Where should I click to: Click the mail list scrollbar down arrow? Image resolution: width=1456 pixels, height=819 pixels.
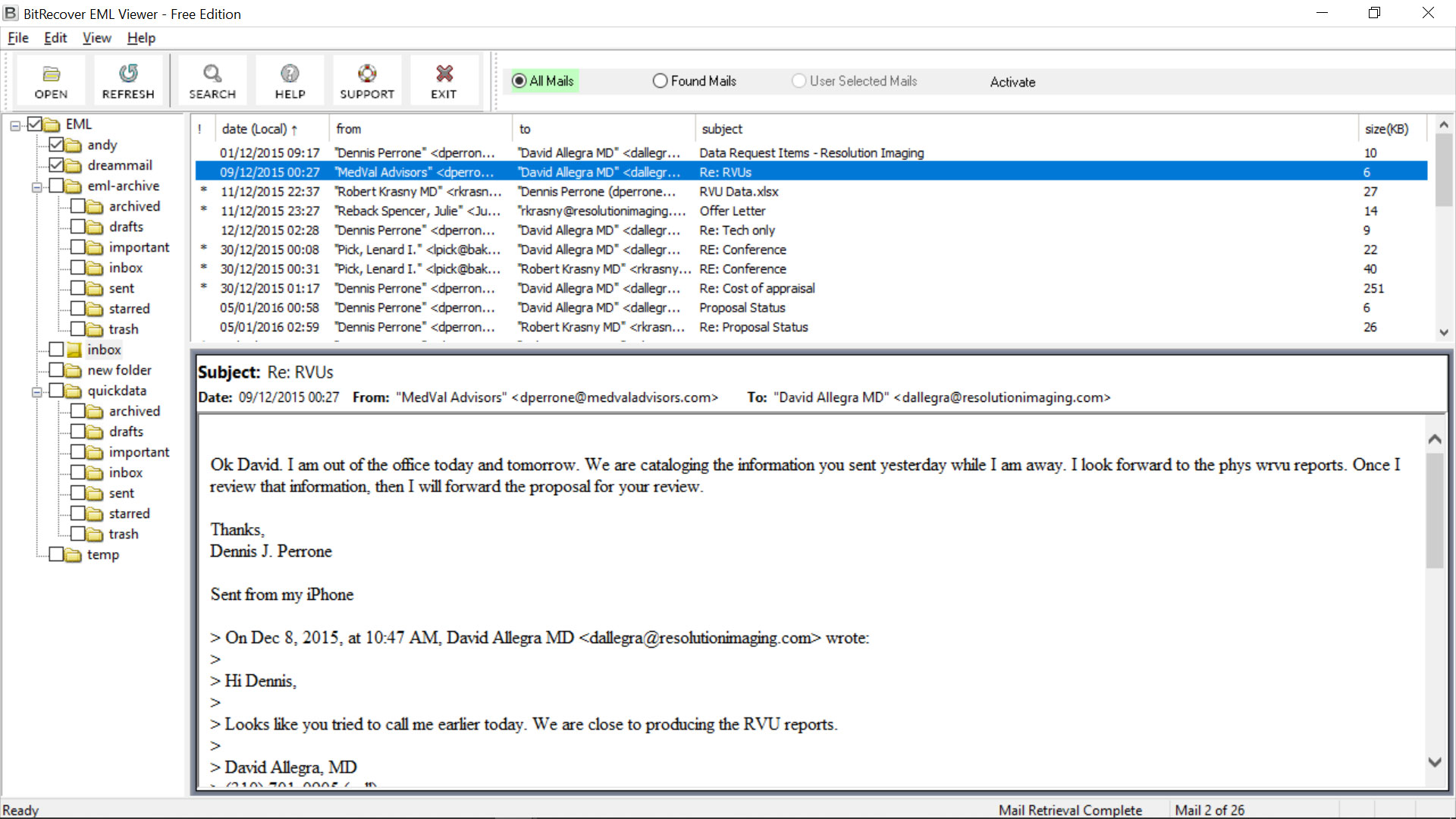tap(1444, 332)
